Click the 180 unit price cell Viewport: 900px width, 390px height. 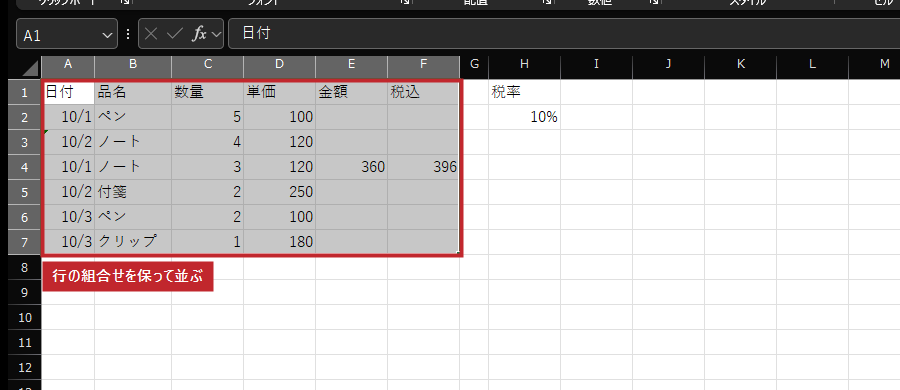[280, 242]
